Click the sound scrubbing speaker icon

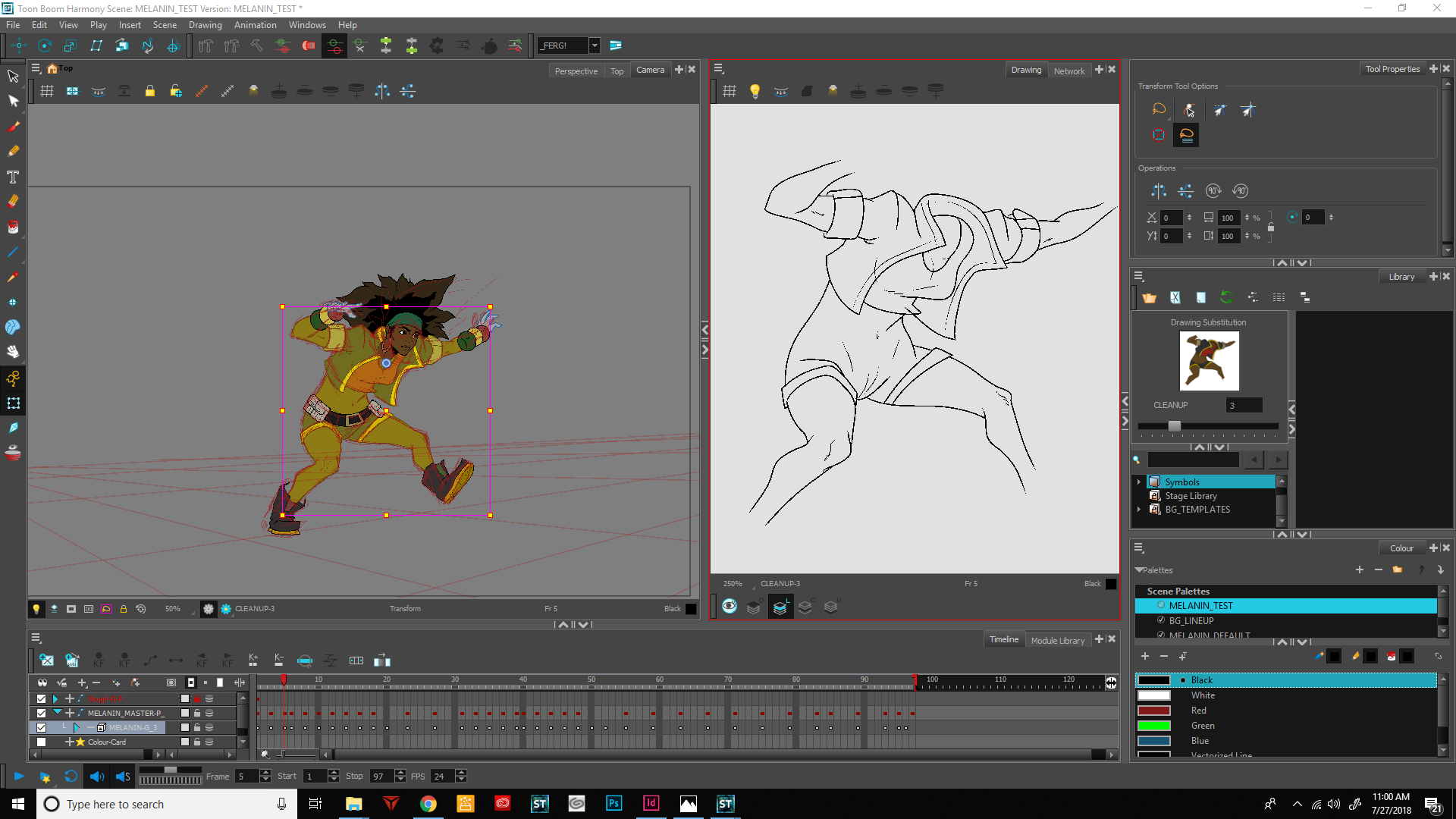(x=123, y=776)
